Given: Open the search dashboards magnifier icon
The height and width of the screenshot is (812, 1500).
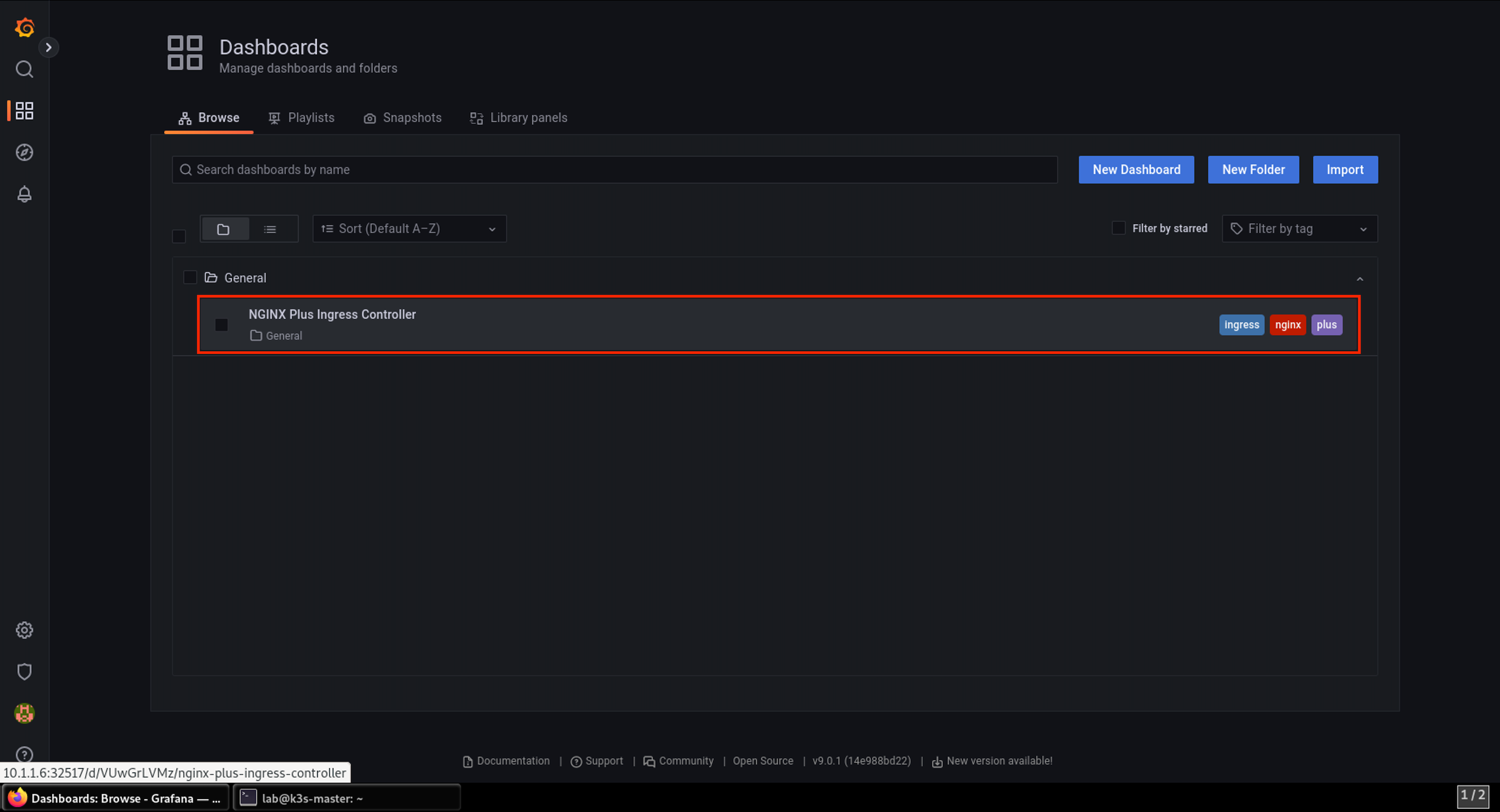Looking at the screenshot, I should 24,69.
